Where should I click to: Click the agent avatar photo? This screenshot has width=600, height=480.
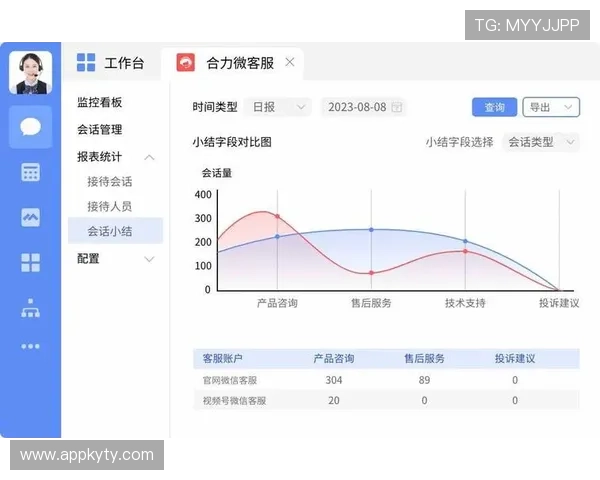(31, 72)
